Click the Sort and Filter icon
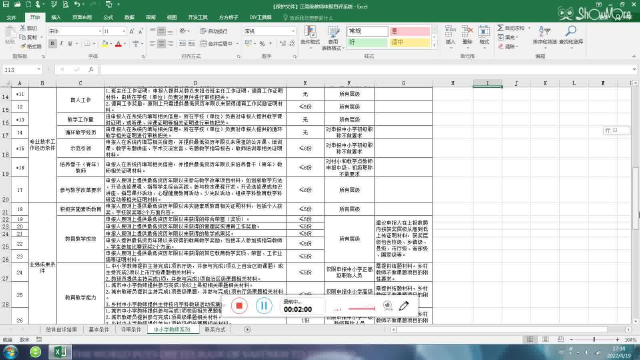The image size is (640, 360). [x=544, y=31]
